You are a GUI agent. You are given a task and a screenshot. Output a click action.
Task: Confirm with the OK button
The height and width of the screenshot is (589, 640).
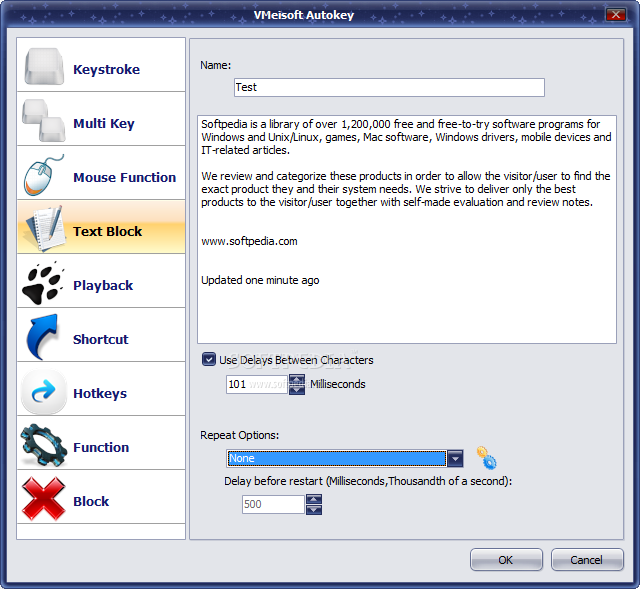[506, 560]
